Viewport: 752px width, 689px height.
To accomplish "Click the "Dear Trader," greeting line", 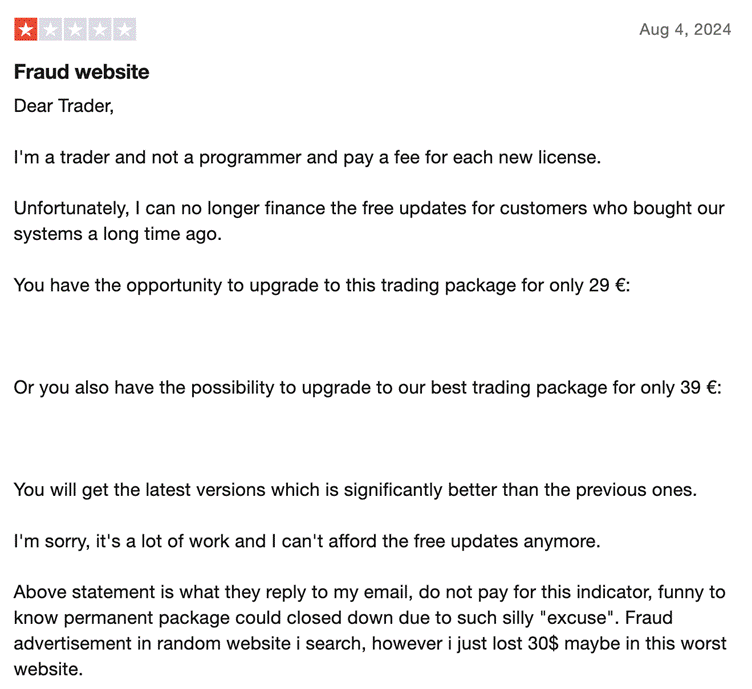I will pos(64,105).
